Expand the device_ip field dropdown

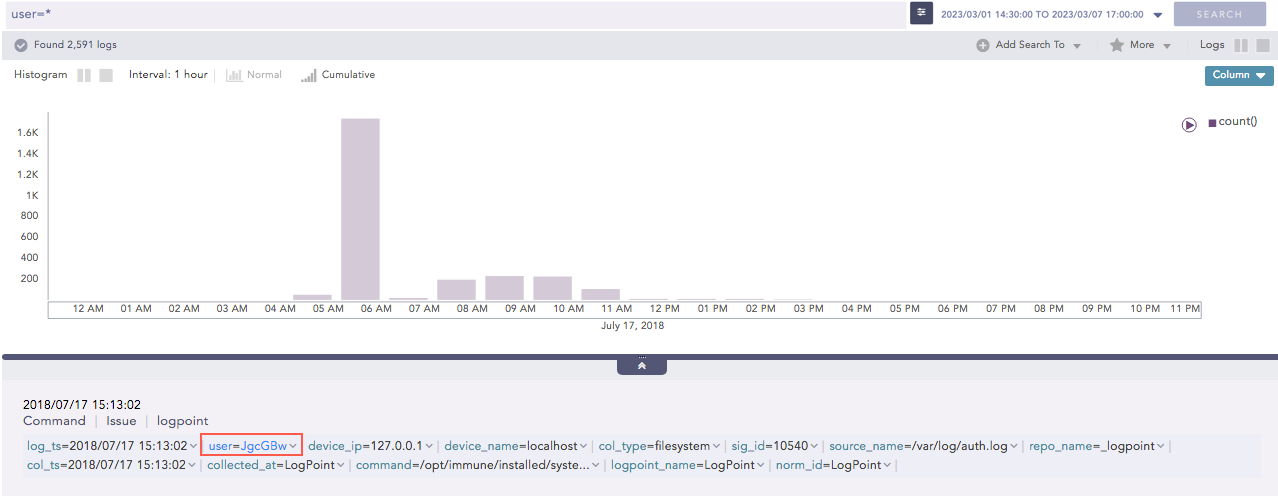click(429, 446)
